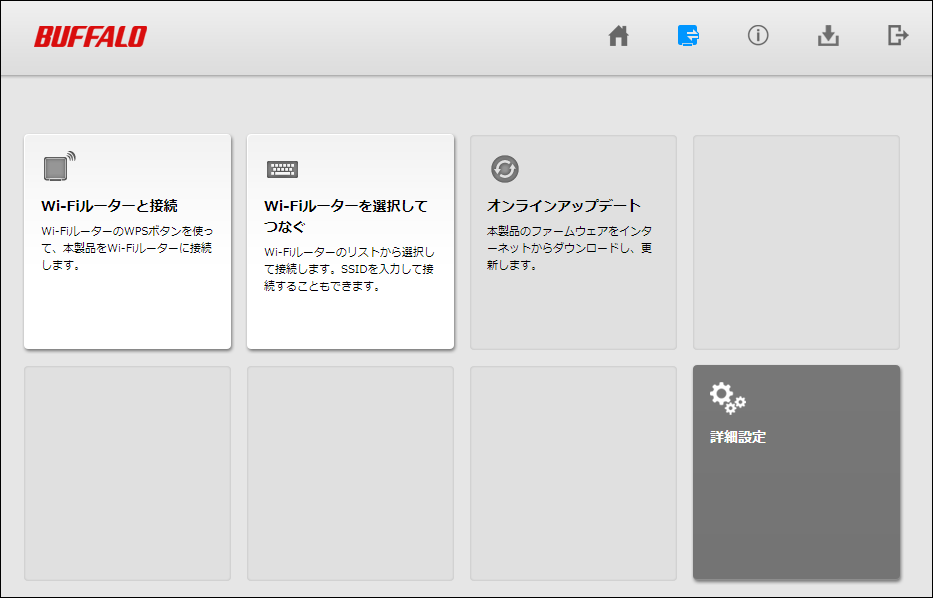The width and height of the screenshot is (933, 598).
Task: Click the gears icon on 詳細設定 tile
Action: (x=727, y=398)
